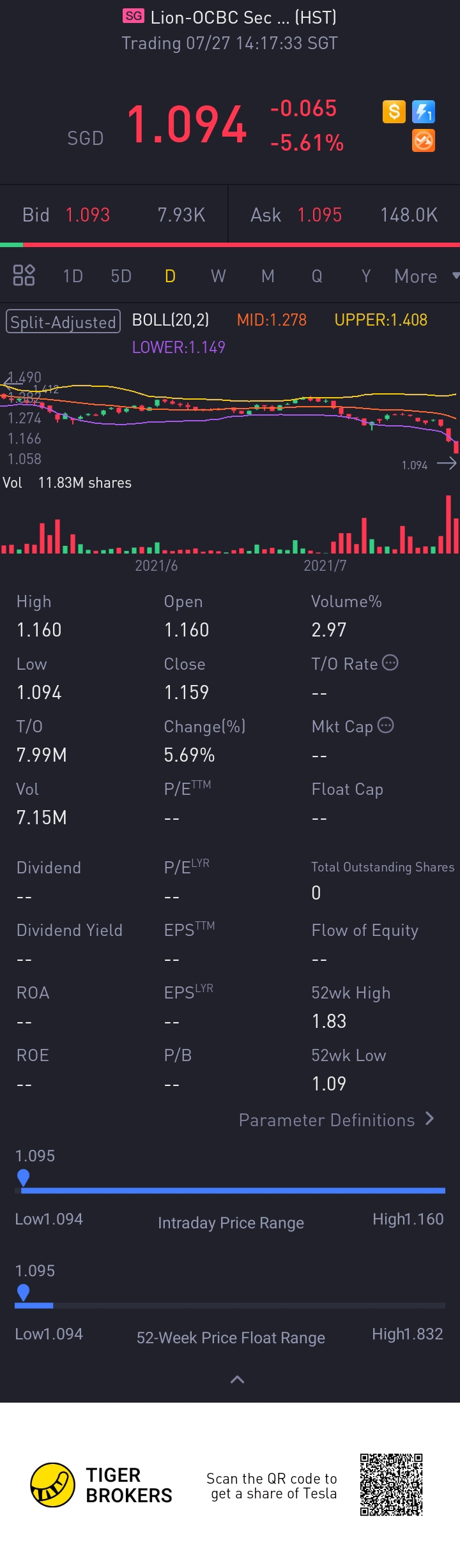Tap the Ask 1.095 quote cell
The width and height of the screenshot is (460, 1568).
click(344, 215)
